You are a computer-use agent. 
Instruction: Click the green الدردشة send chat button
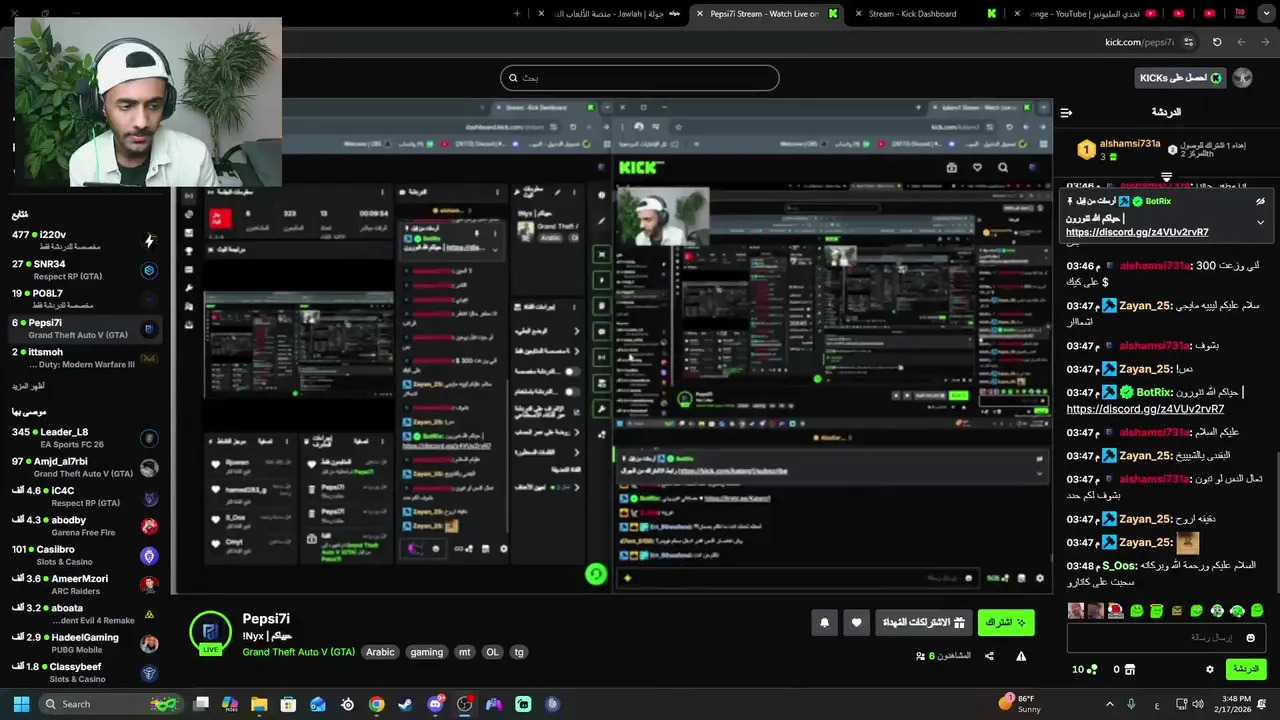[x=1245, y=669]
